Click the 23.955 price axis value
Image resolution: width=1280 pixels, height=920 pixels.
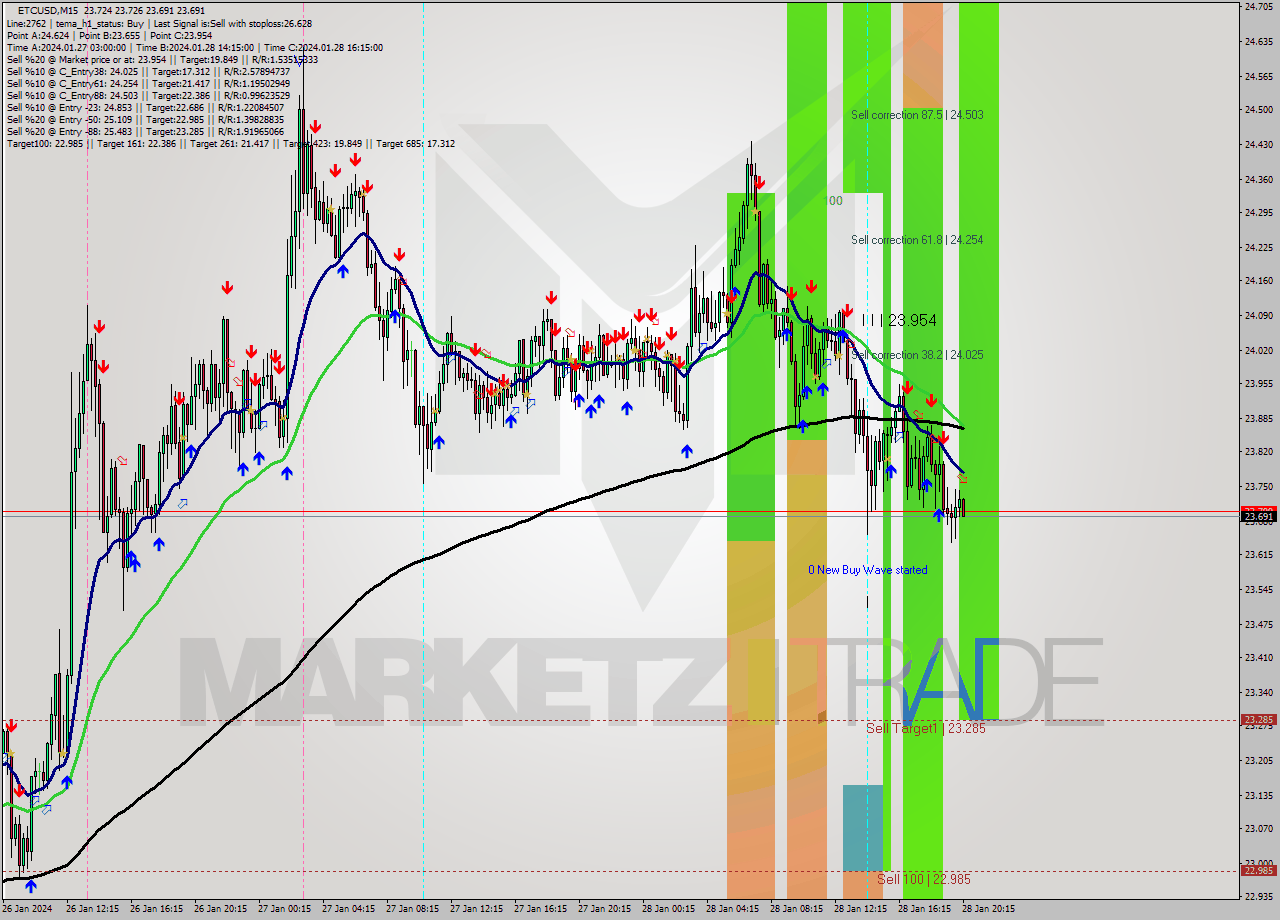[x=1258, y=383]
